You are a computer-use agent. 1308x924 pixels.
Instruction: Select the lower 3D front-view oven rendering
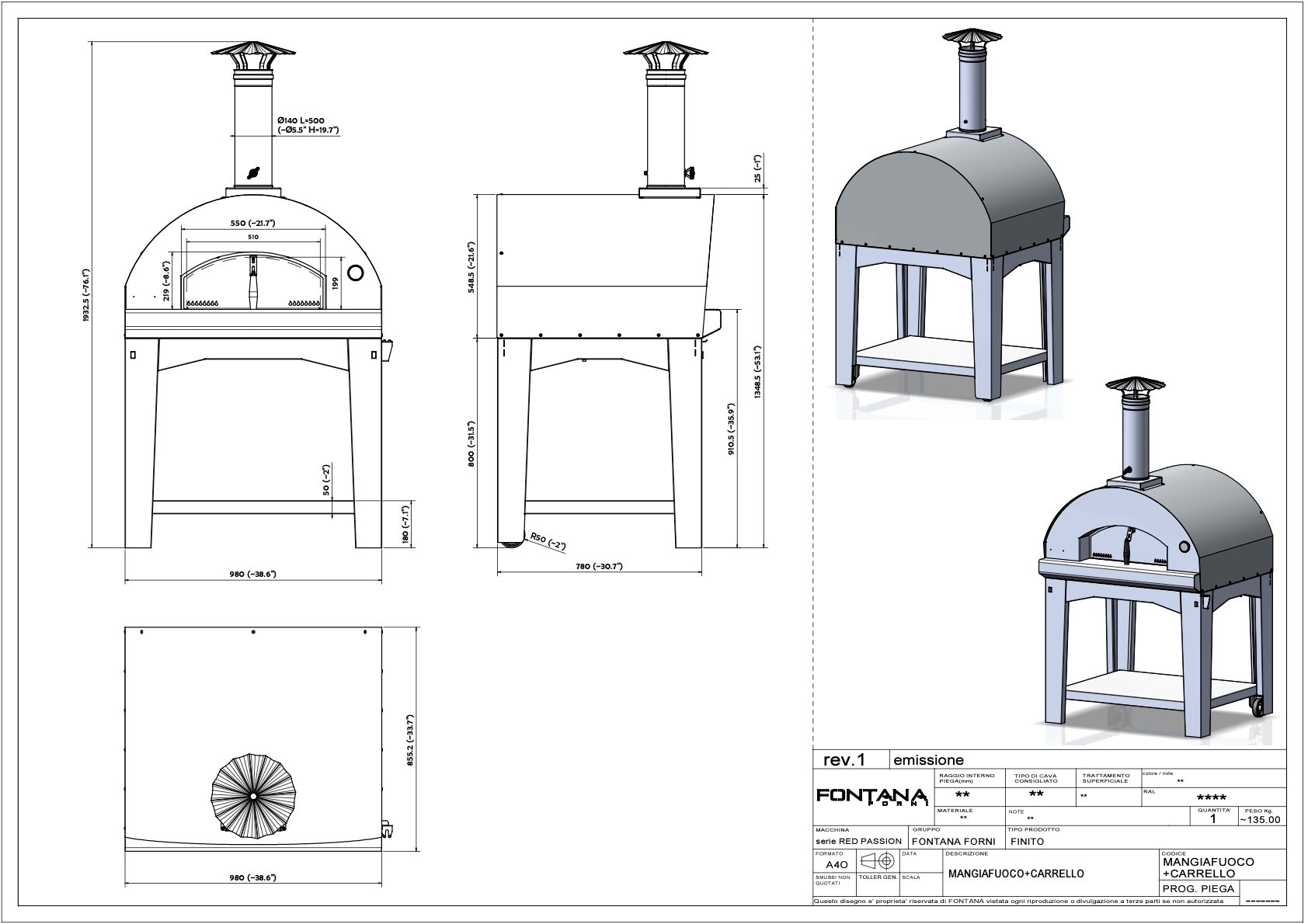coord(1153,567)
